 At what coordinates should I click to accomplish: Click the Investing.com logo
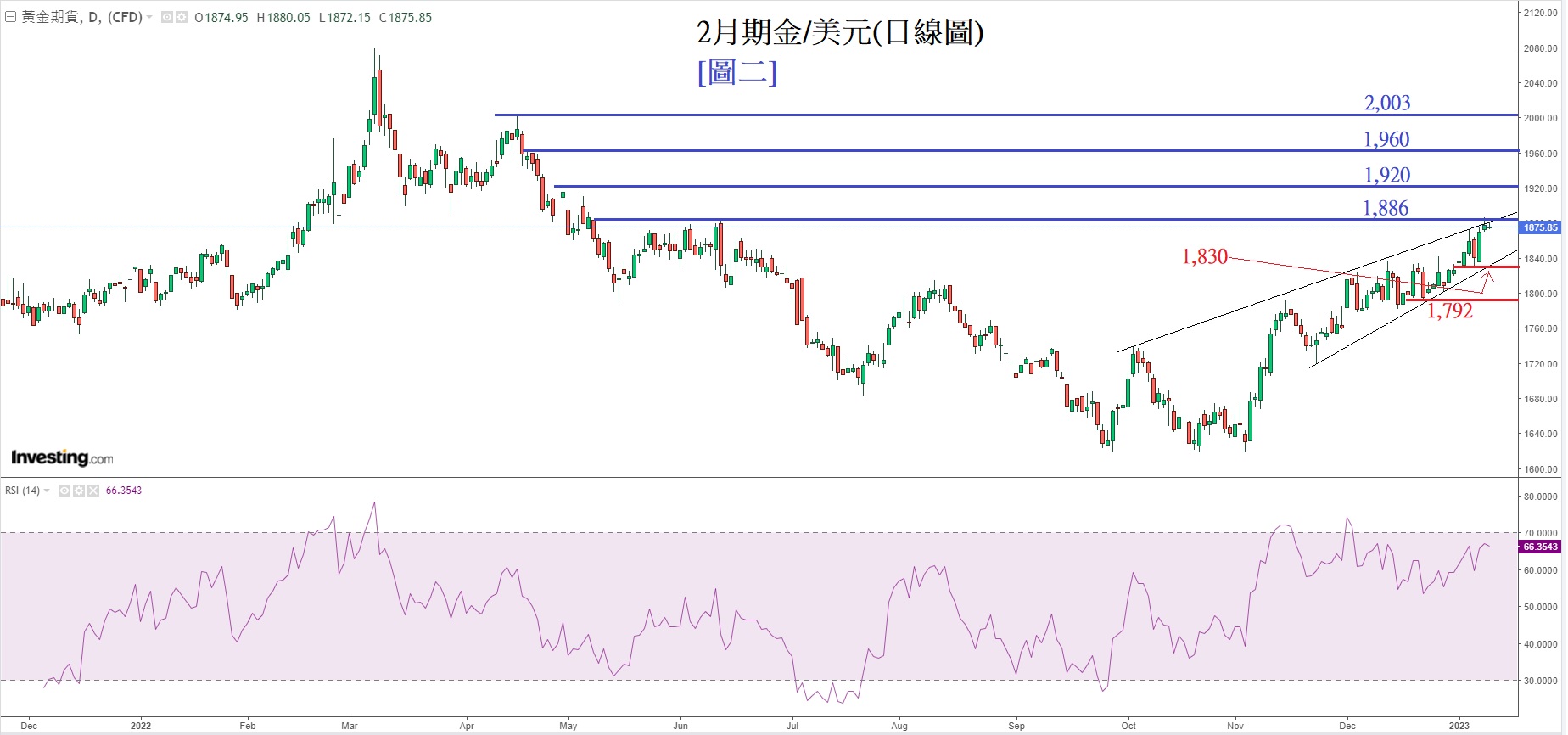pyautogui.click(x=62, y=457)
